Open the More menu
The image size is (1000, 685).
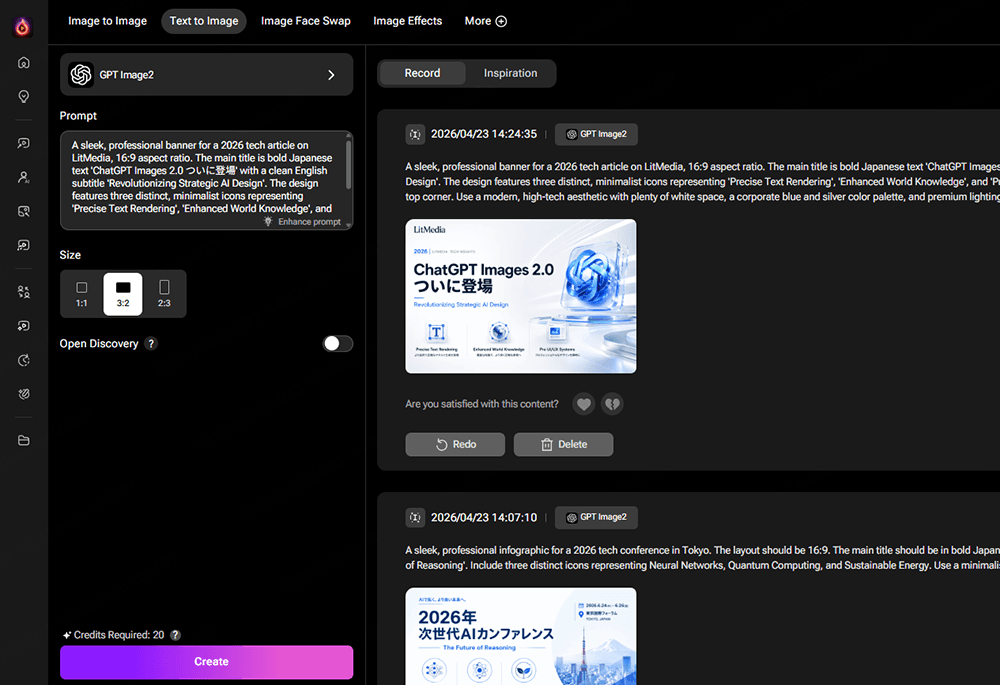[x=485, y=21]
